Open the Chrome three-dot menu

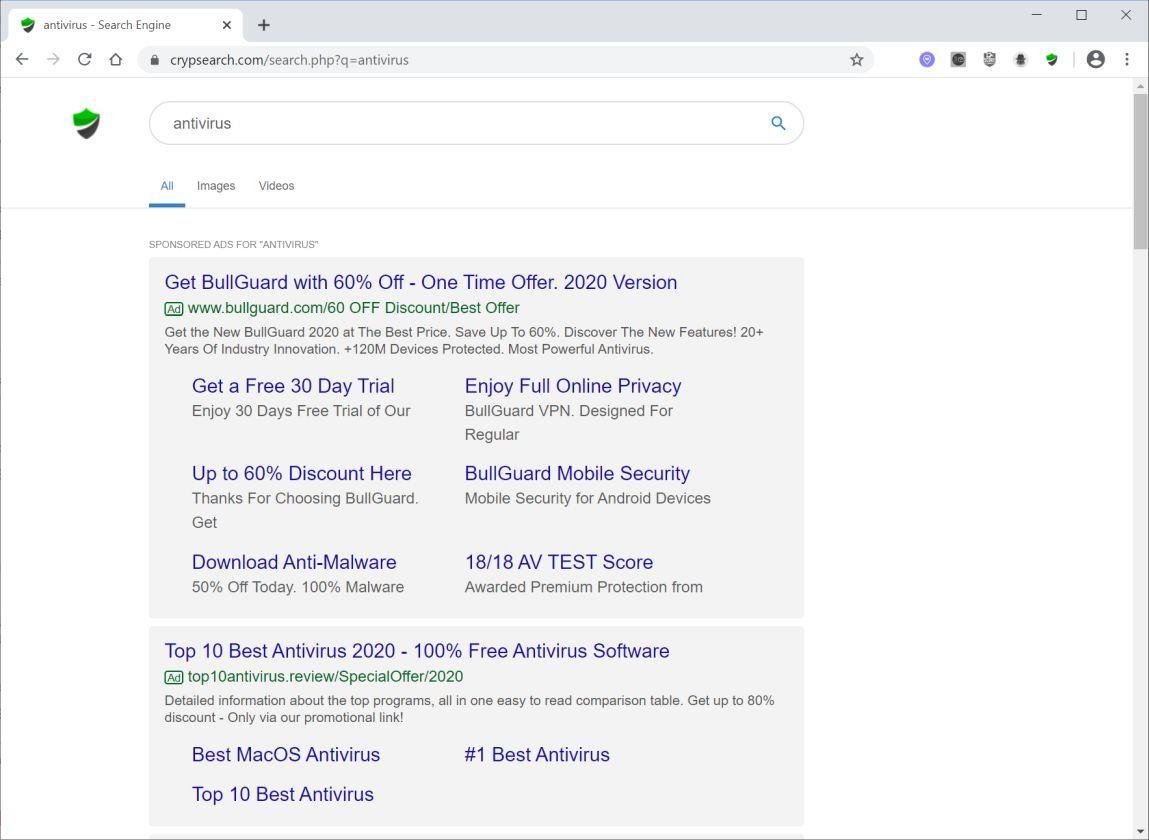click(1127, 60)
